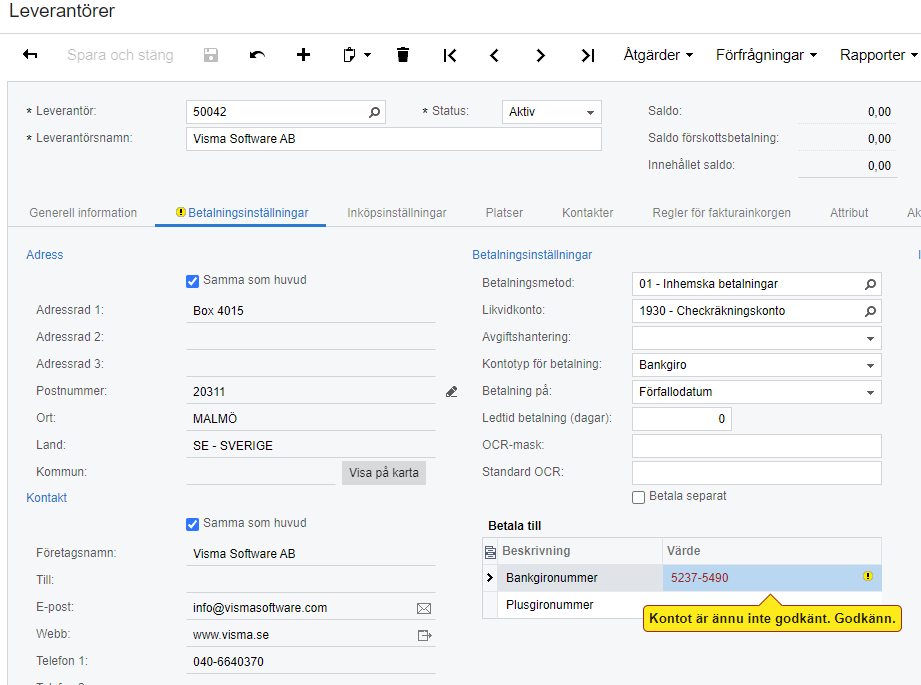The width and height of the screenshot is (921, 685).
Task: Add new supplier with plus icon
Action: pyautogui.click(x=304, y=55)
